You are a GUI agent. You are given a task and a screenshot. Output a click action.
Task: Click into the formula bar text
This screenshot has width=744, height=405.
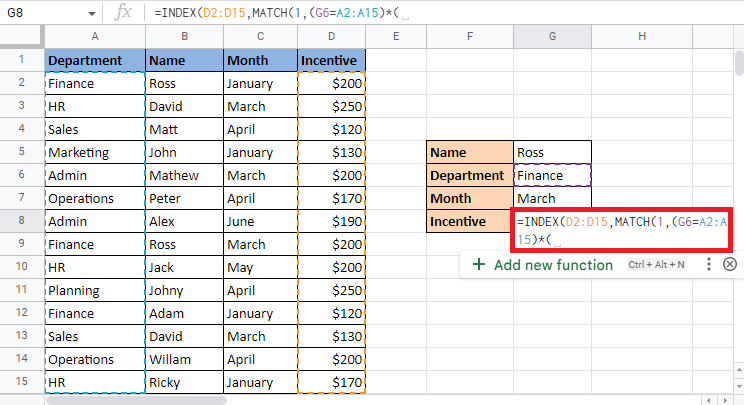click(400, 14)
